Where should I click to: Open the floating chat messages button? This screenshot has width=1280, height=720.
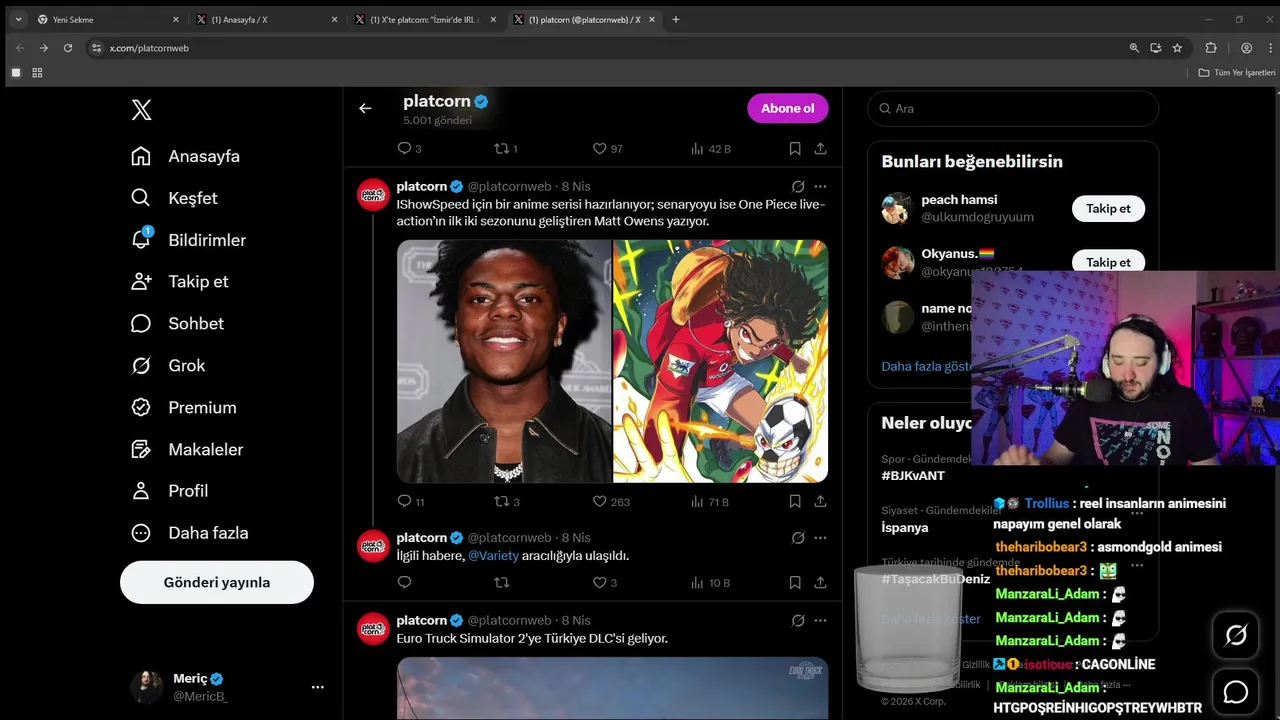[1236, 692]
